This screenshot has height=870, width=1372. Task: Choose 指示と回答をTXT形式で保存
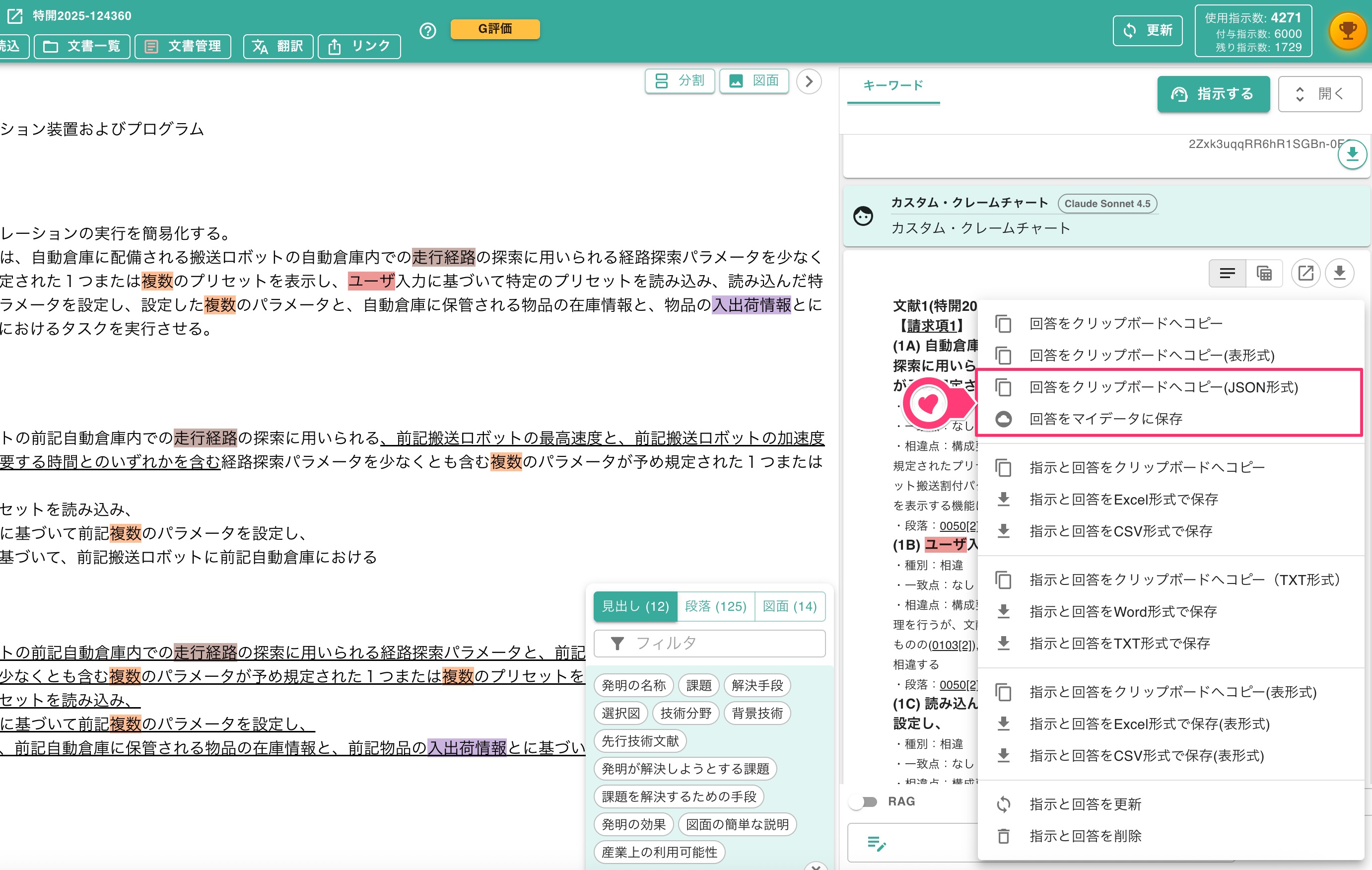click(x=1170, y=644)
